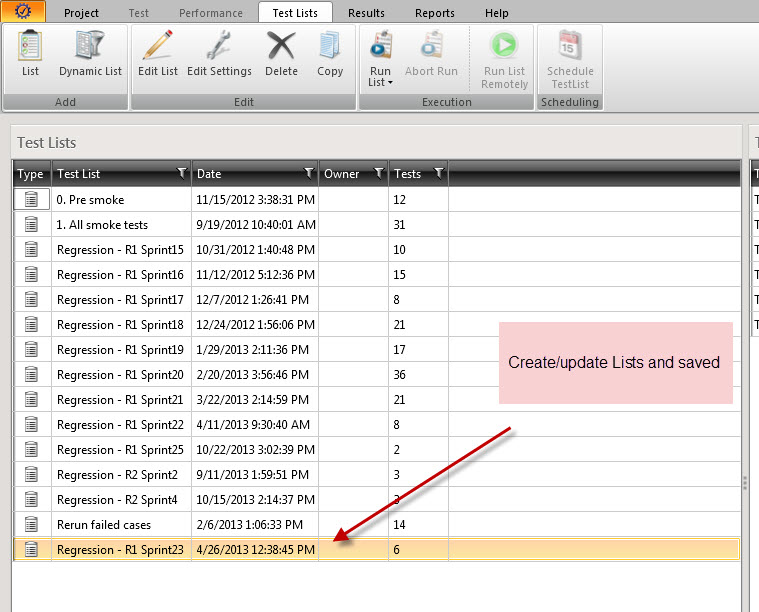759x612 pixels.
Task: Click date '12/7/2012 1:26:41 PM'
Action: tap(252, 300)
